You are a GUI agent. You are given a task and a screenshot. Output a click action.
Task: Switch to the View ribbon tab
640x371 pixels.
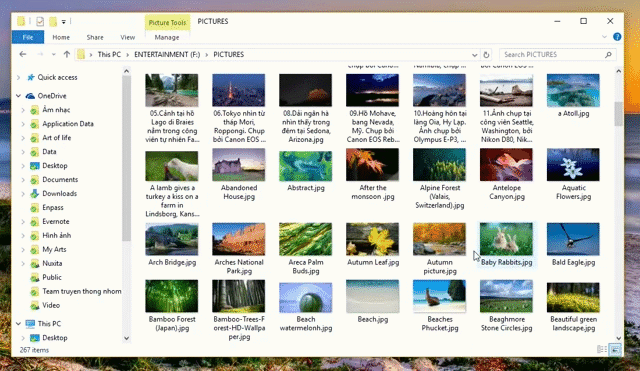point(127,37)
